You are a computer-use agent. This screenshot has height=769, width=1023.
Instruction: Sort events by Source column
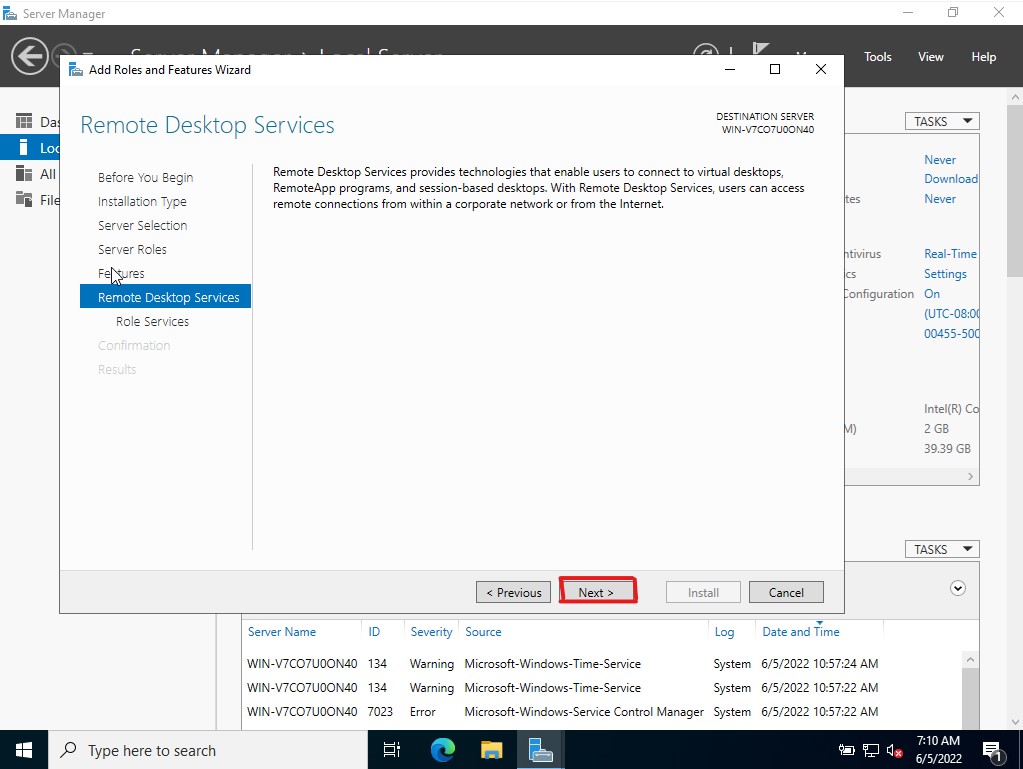click(483, 631)
